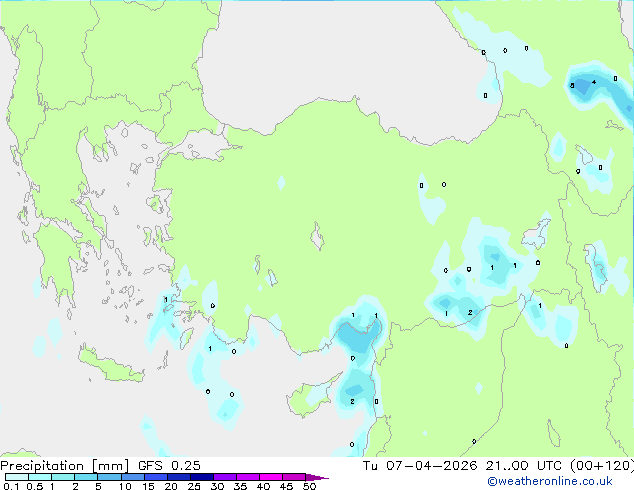Click legend swatch between 20 and 25
Screen dimensions: 634x490
point(179,477)
